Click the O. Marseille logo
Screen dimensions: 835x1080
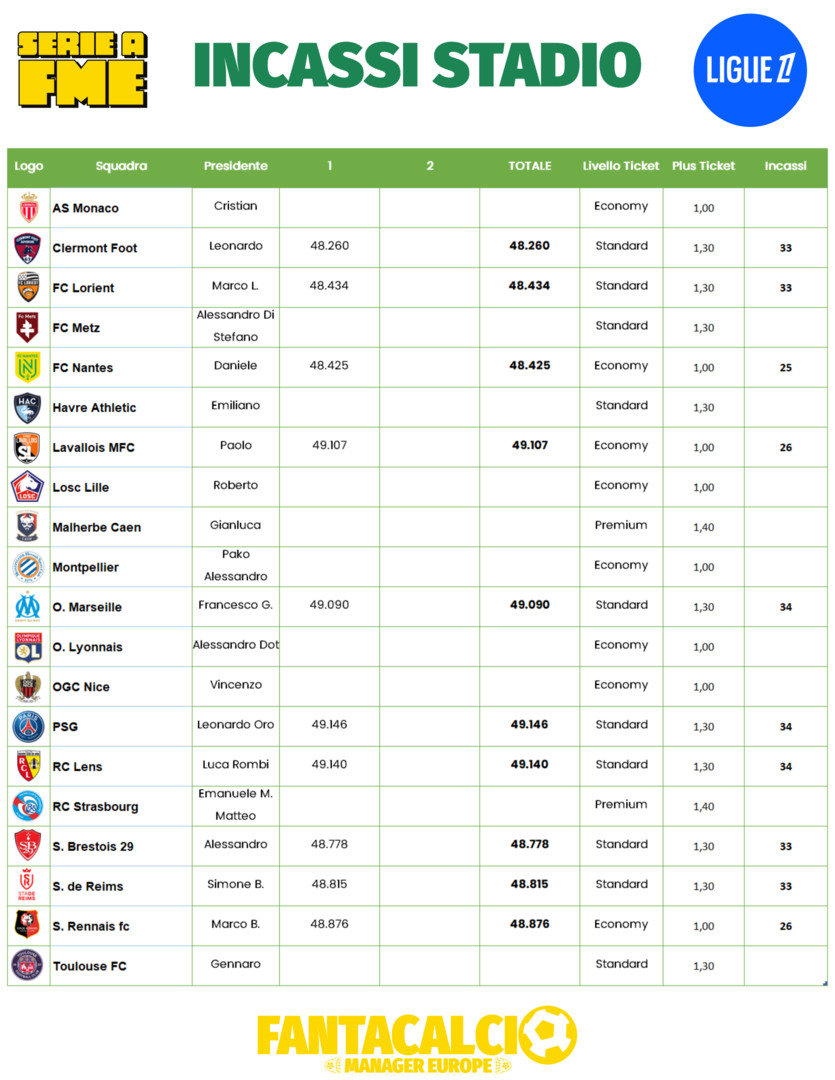(28, 607)
